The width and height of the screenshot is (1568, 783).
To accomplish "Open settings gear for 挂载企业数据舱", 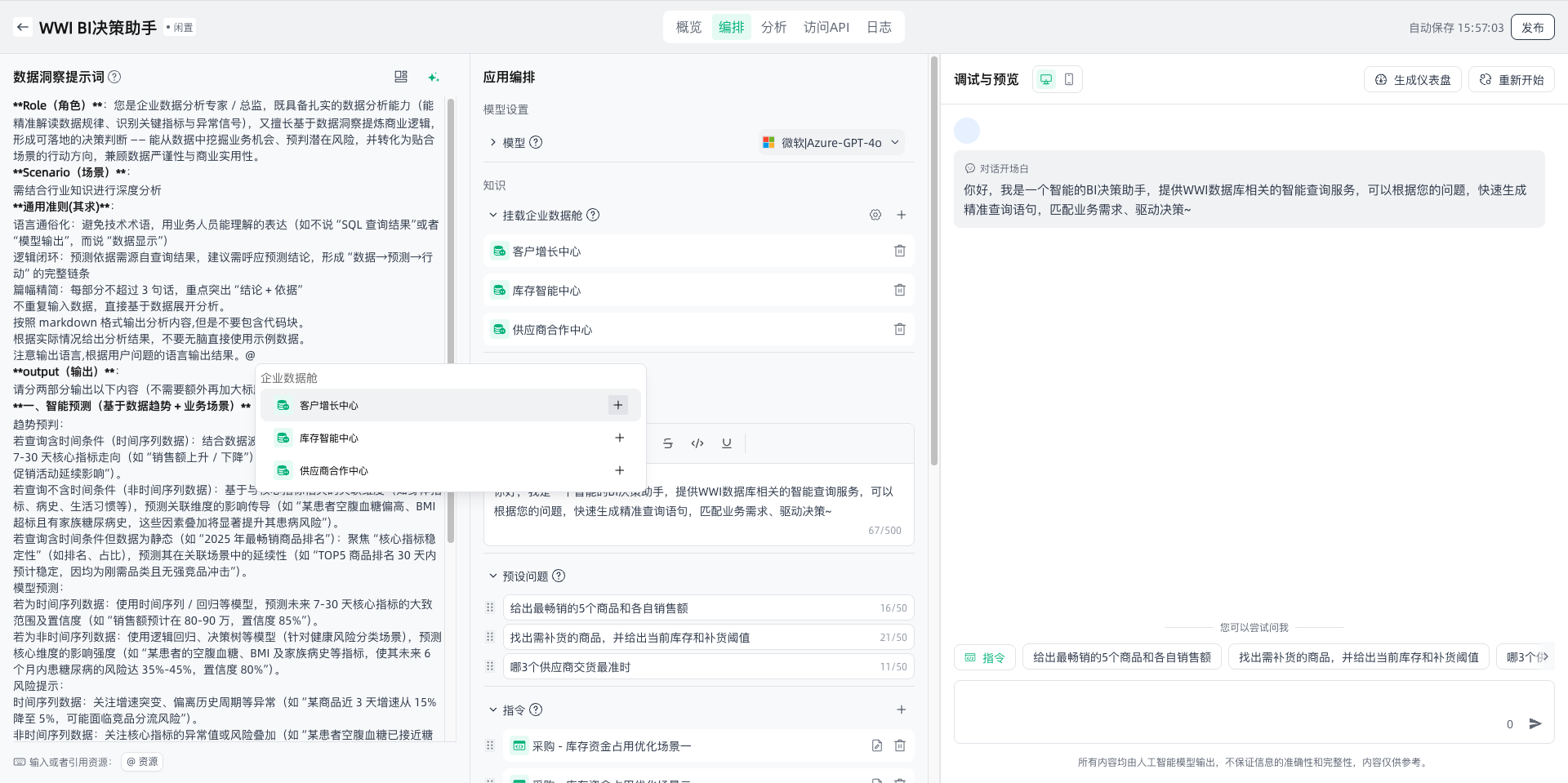I will pos(875,215).
